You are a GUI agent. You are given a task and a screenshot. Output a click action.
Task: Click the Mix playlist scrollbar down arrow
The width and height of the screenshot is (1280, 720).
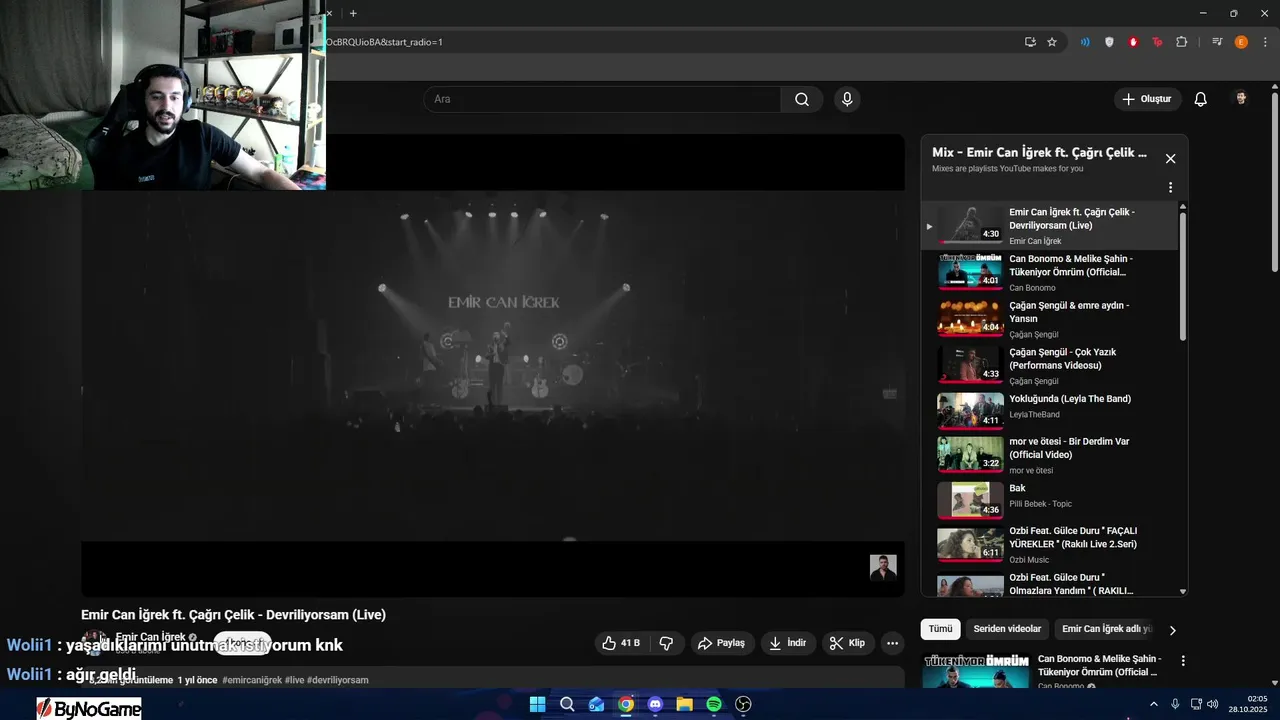1183,592
